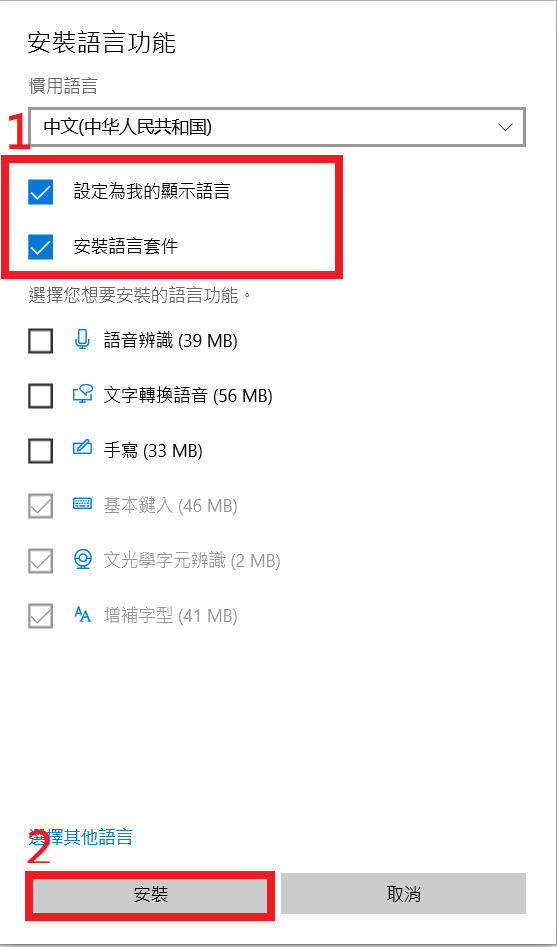Uncheck the 安裝語言套件 checkbox
Screen dimensions: 557x947
coord(40,247)
